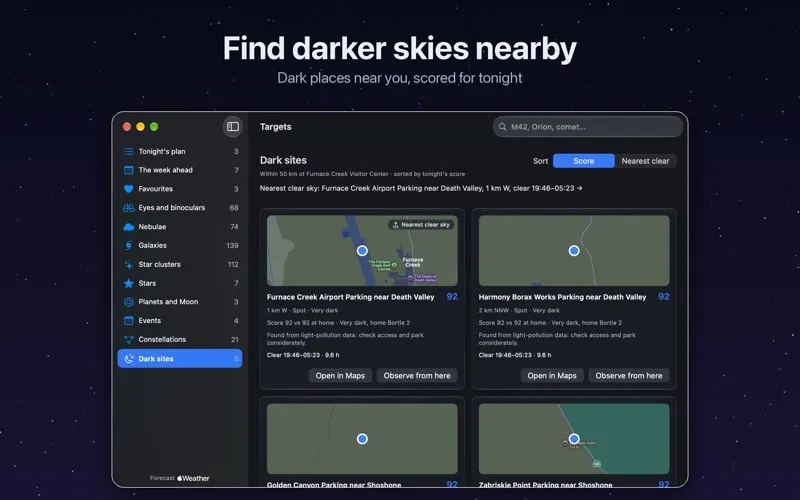The height and width of the screenshot is (500, 800).
Task: Click the score 92 on Harmony Borax card
Action: click(664, 297)
